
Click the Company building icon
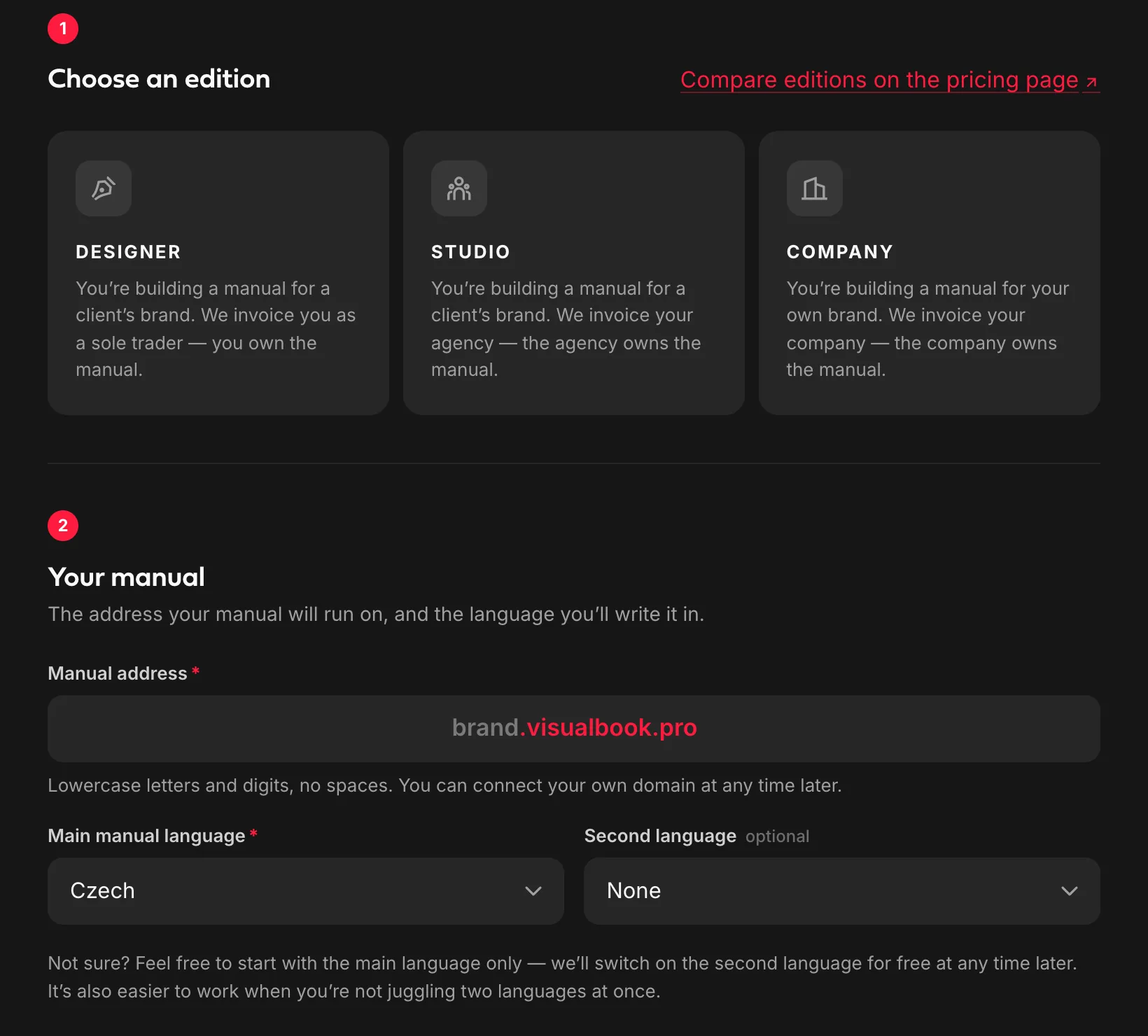(x=815, y=188)
